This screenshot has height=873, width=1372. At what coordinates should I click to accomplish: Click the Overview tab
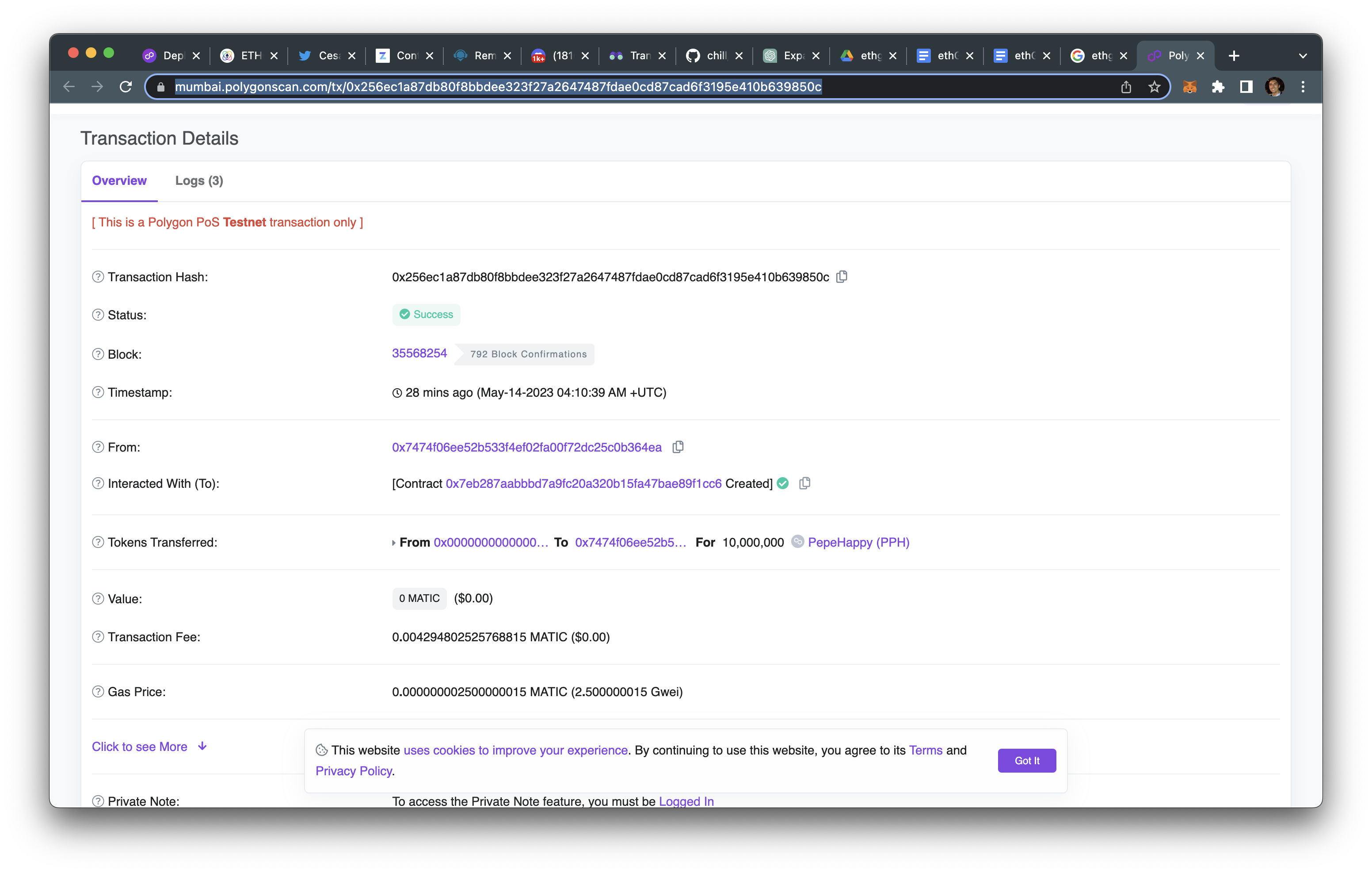click(x=119, y=181)
